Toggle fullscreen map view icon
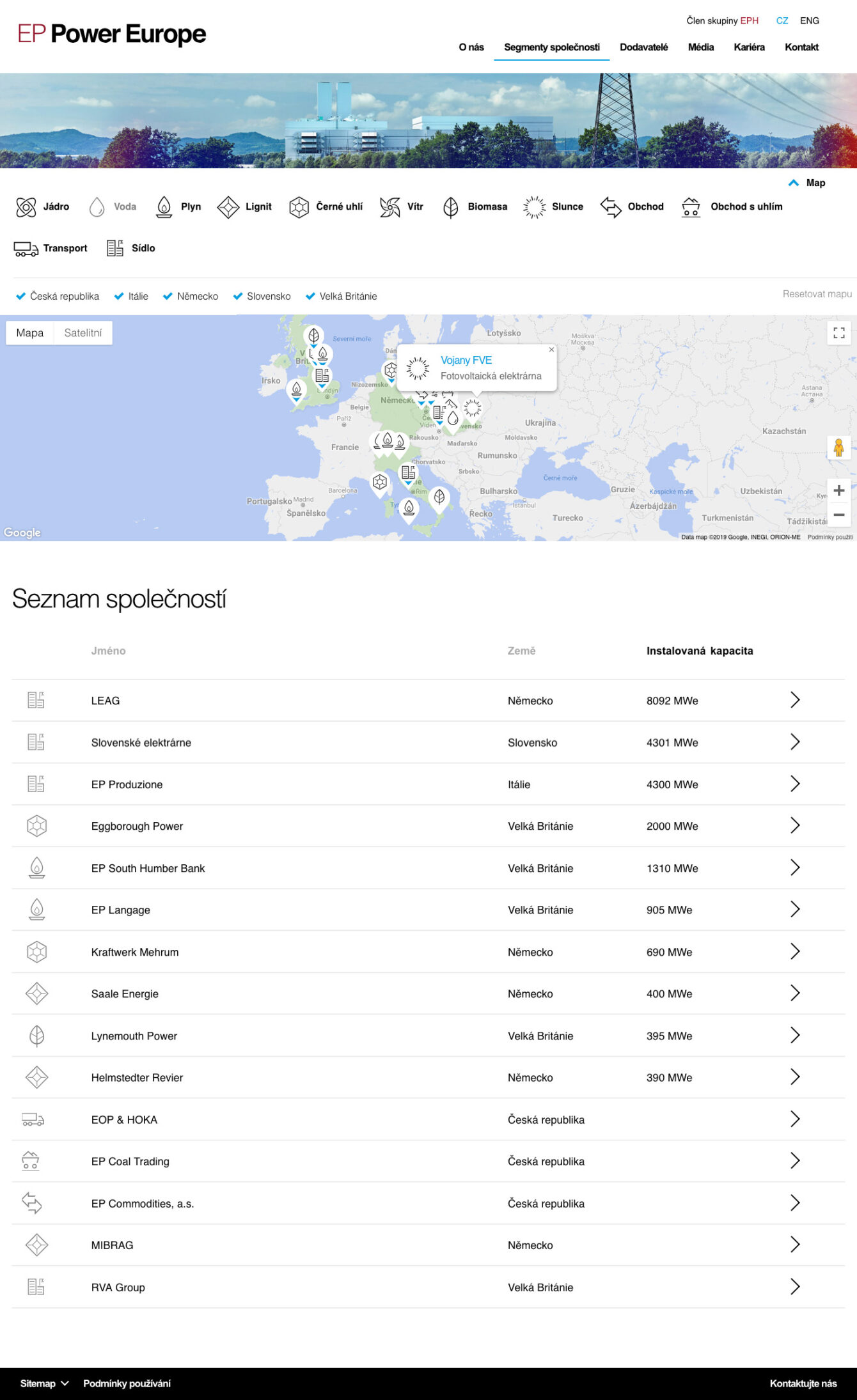This screenshot has height=1400, width=857. pyautogui.click(x=839, y=332)
